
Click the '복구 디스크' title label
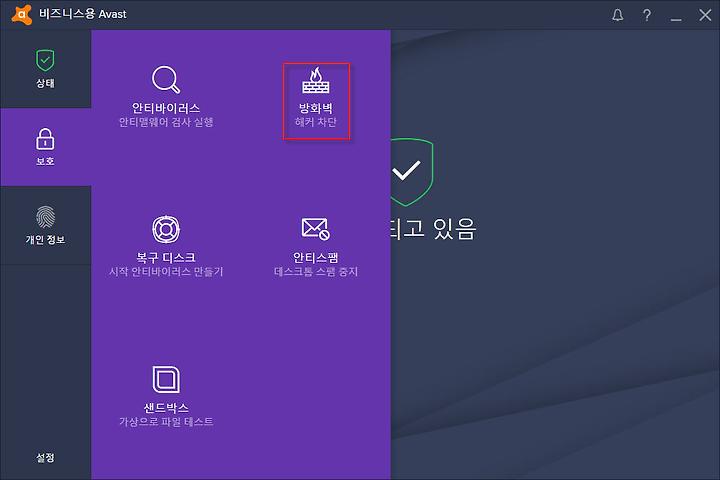166,257
